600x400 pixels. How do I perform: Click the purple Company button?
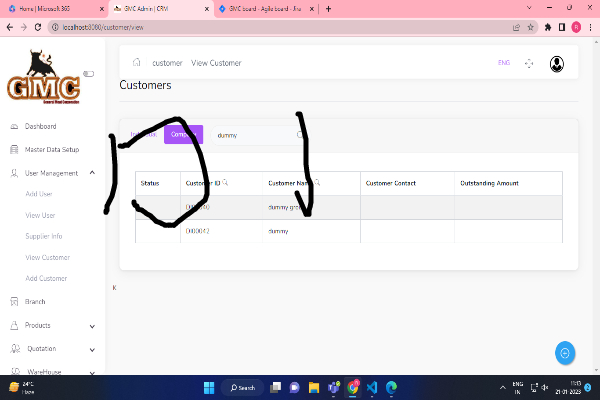click(183, 134)
